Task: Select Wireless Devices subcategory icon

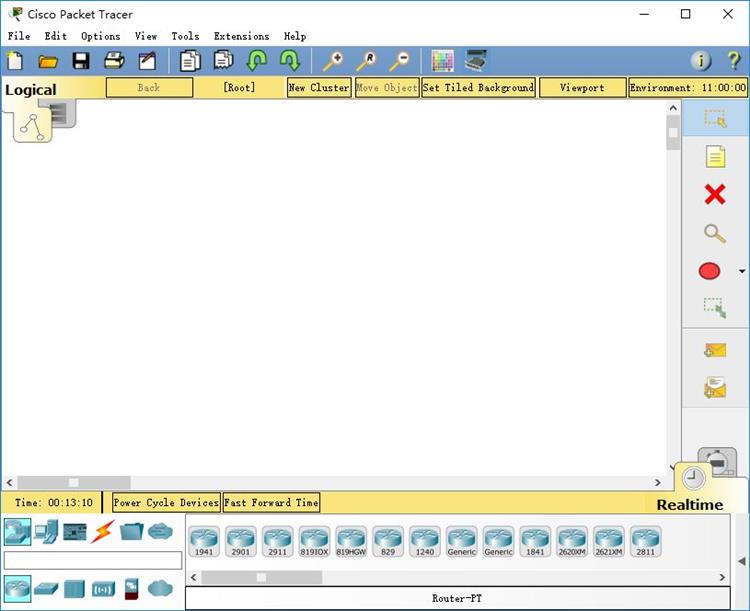Action: point(103,589)
